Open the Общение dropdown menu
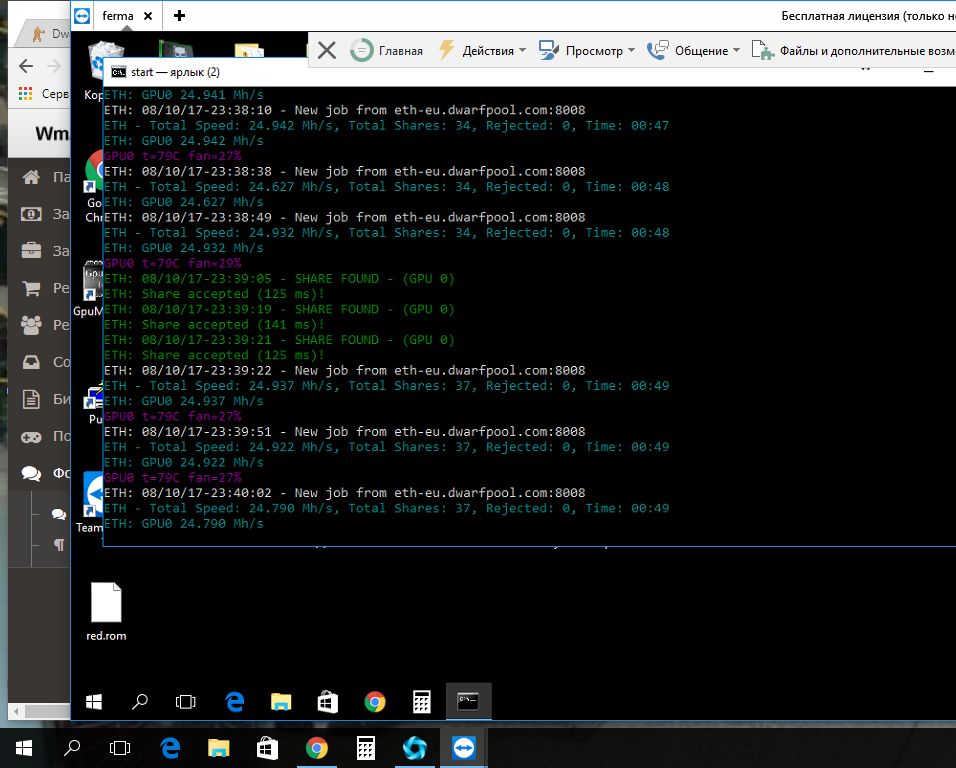The height and width of the screenshot is (768, 956). [694, 50]
